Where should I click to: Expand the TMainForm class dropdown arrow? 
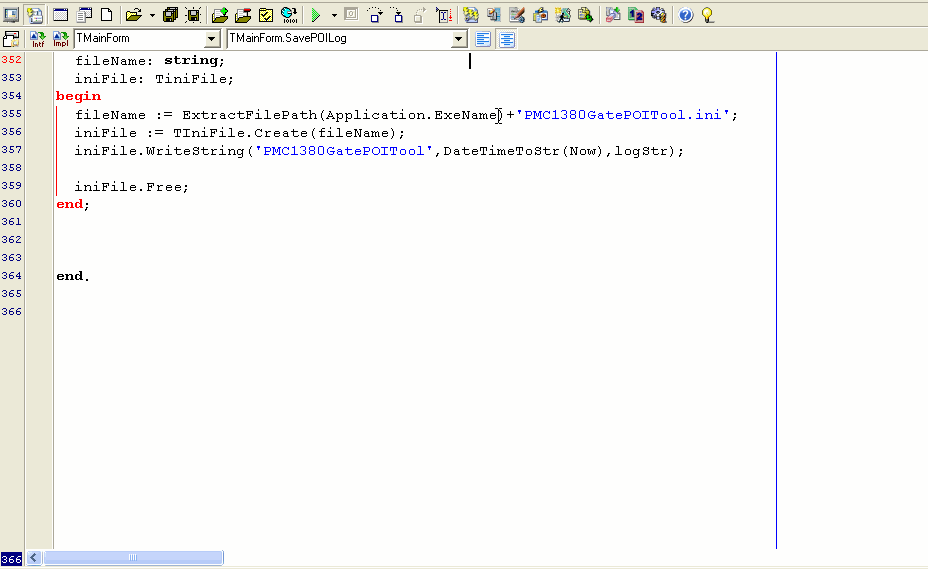[211, 39]
